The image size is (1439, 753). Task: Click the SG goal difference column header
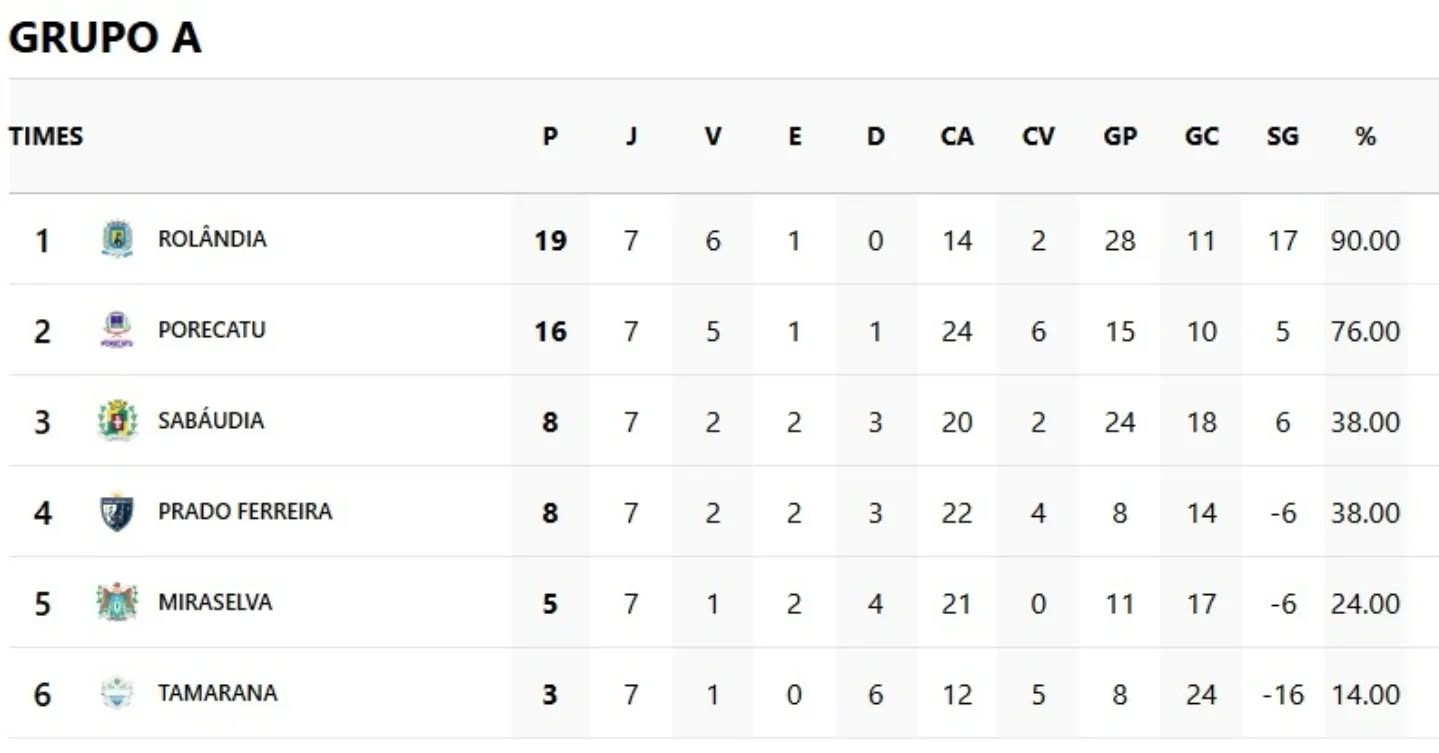click(x=1282, y=137)
